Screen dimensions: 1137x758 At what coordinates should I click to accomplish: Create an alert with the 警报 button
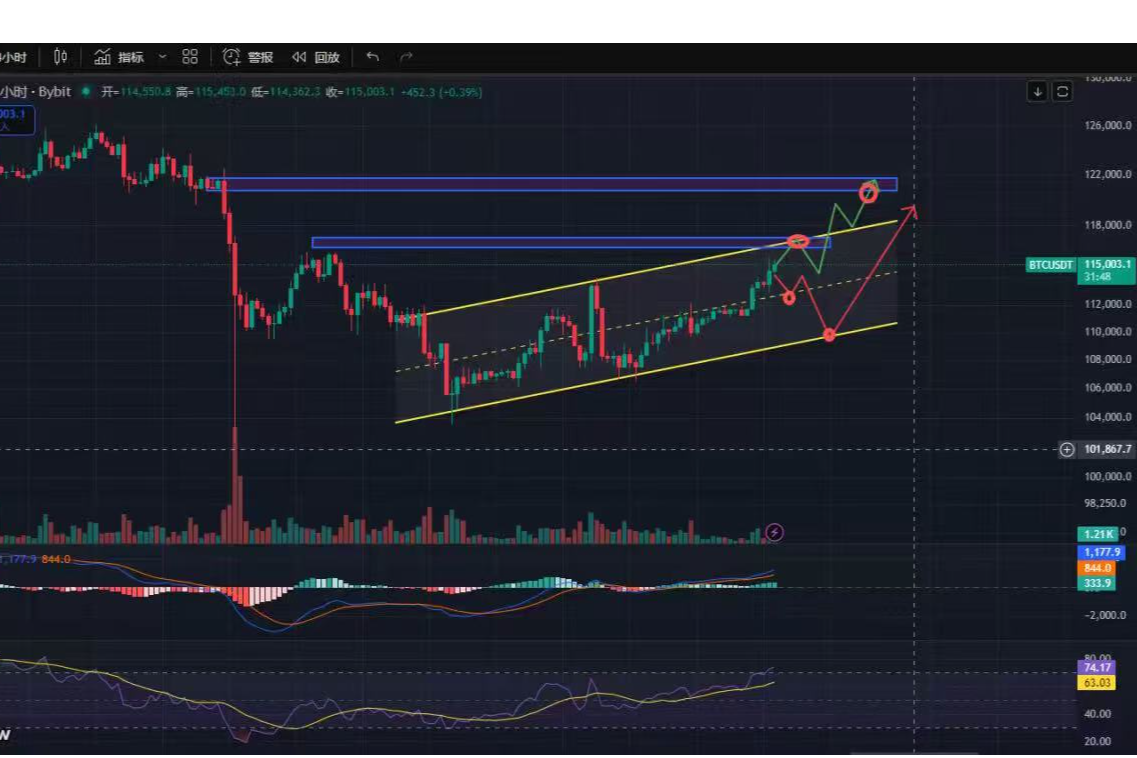(248, 57)
